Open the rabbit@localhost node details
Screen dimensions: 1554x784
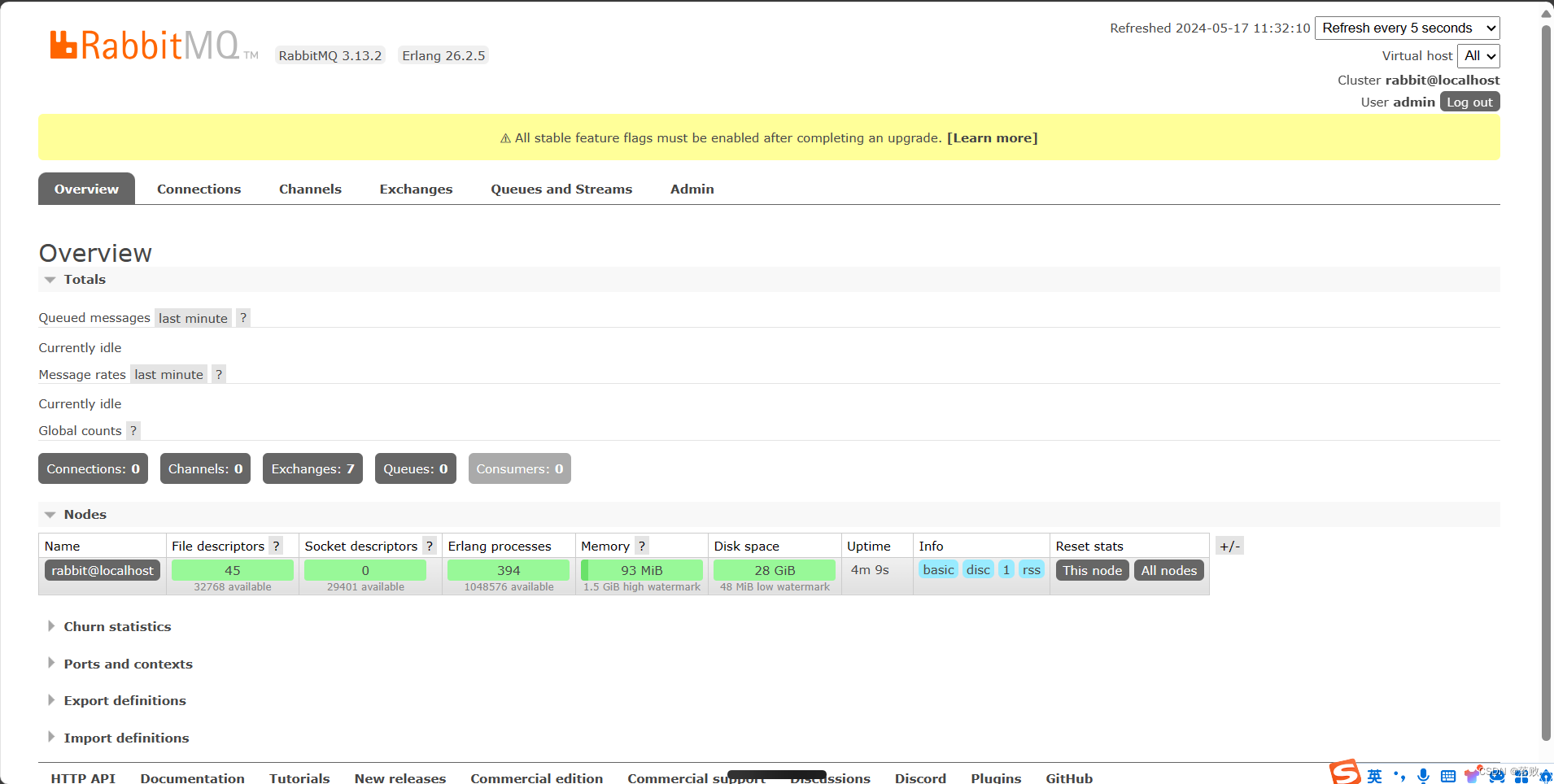click(103, 570)
